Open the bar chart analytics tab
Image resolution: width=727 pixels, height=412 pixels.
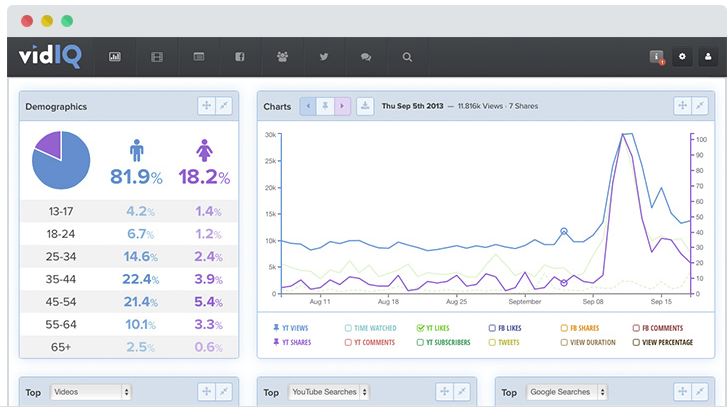click(x=114, y=58)
